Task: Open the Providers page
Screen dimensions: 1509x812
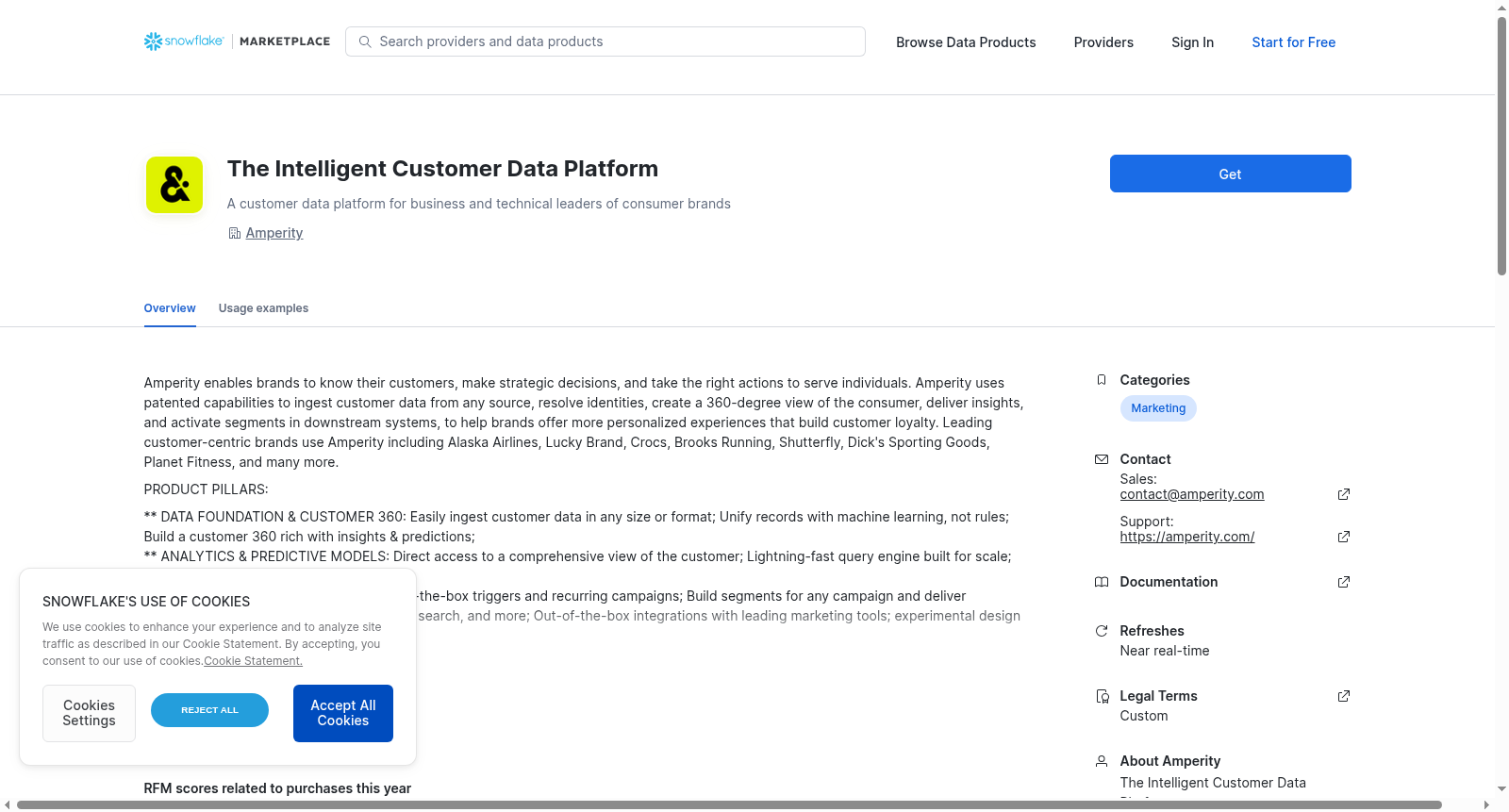Action: 1103,42
